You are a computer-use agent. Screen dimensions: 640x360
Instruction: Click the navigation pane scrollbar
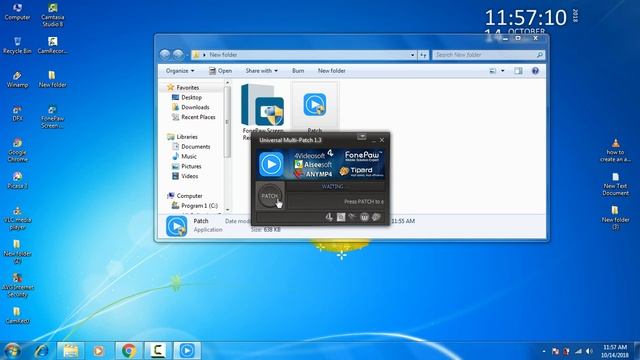227,122
